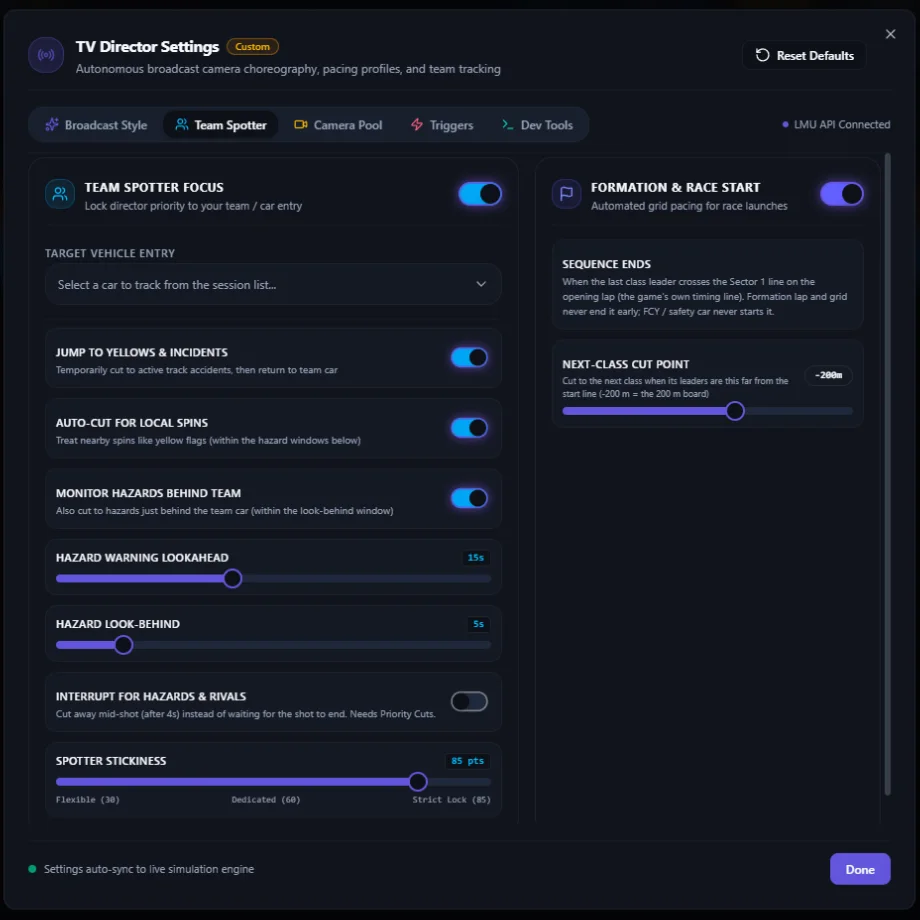Click the Spotter Stickiness slider handle
This screenshot has height=920, width=920.
418,782
